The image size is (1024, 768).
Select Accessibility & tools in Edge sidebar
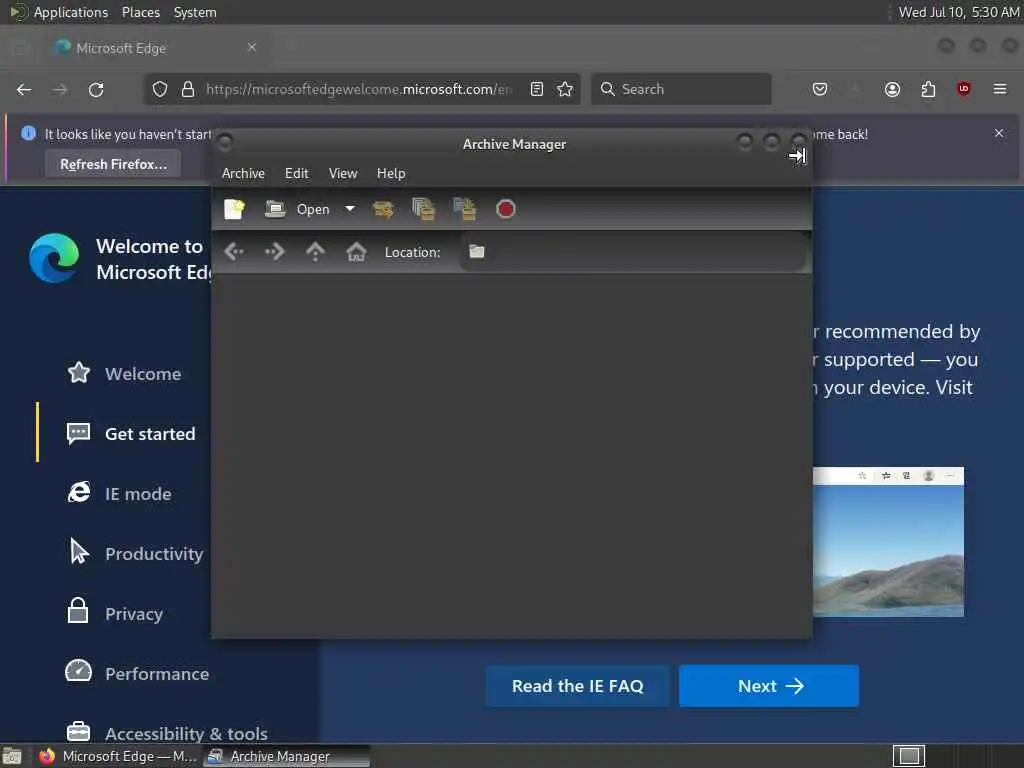tap(167, 733)
